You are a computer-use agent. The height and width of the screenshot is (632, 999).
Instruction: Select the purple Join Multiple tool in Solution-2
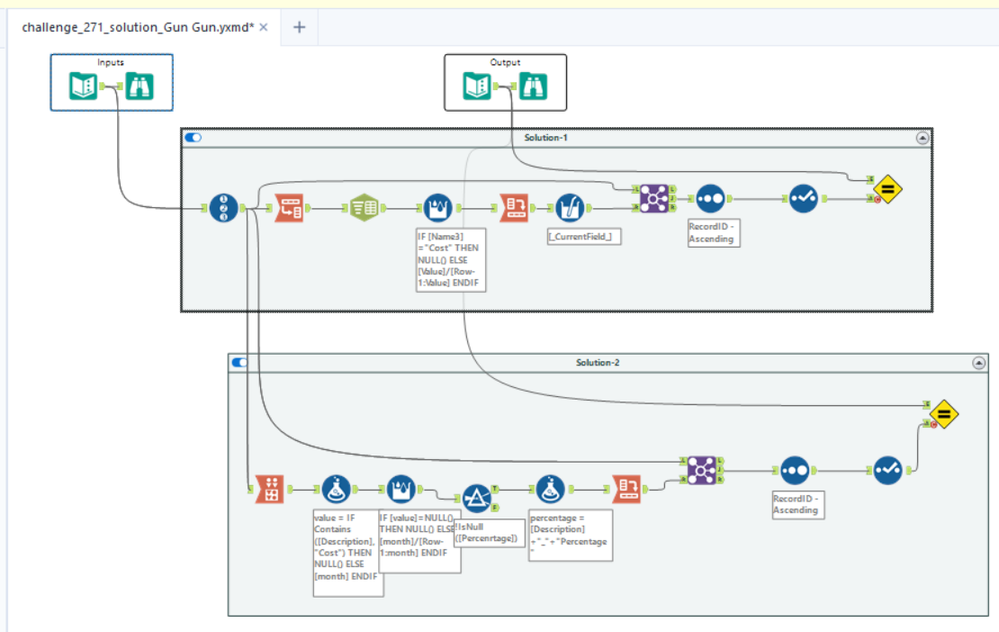pos(701,470)
